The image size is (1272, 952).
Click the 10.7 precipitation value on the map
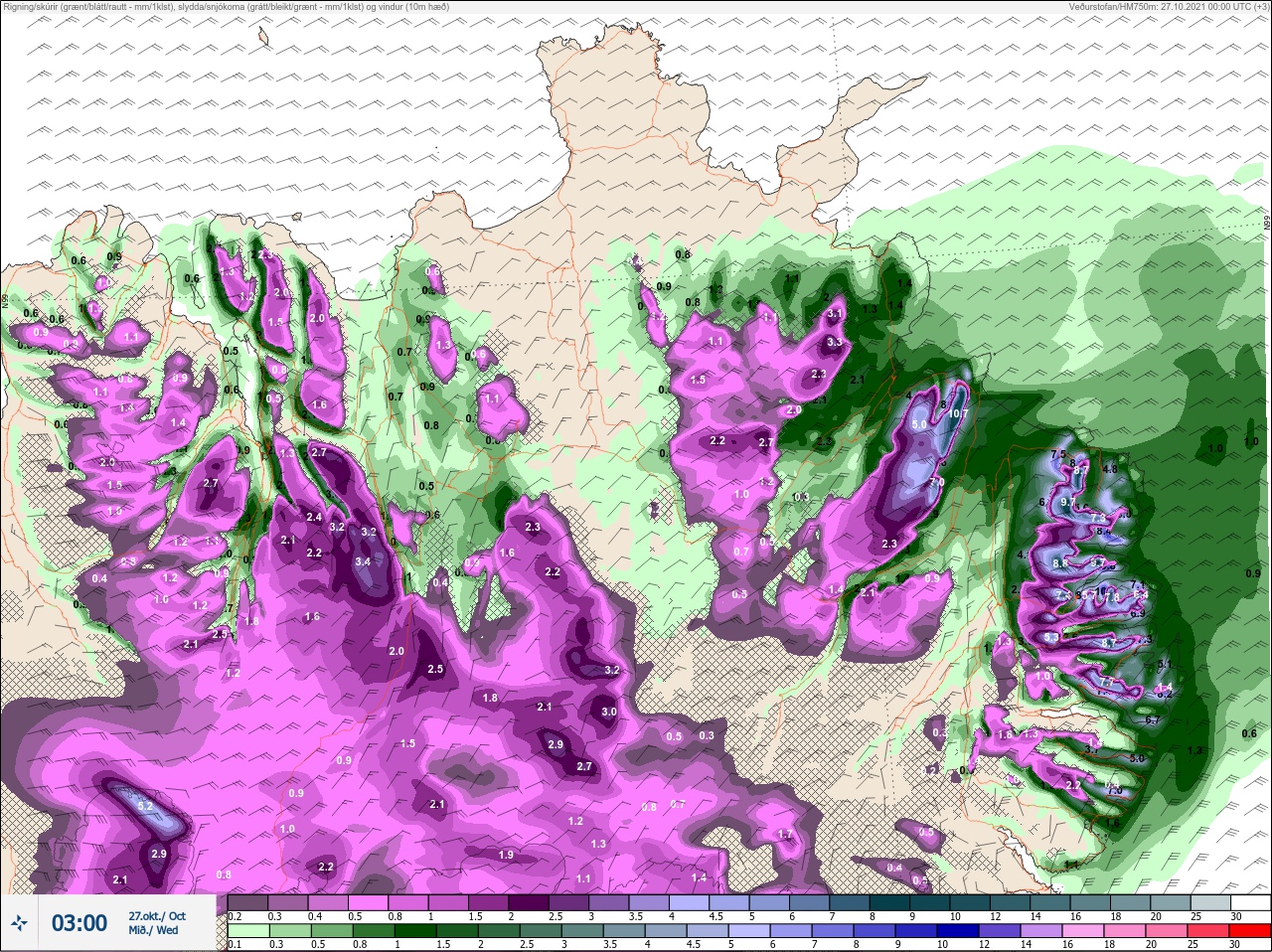[958, 413]
